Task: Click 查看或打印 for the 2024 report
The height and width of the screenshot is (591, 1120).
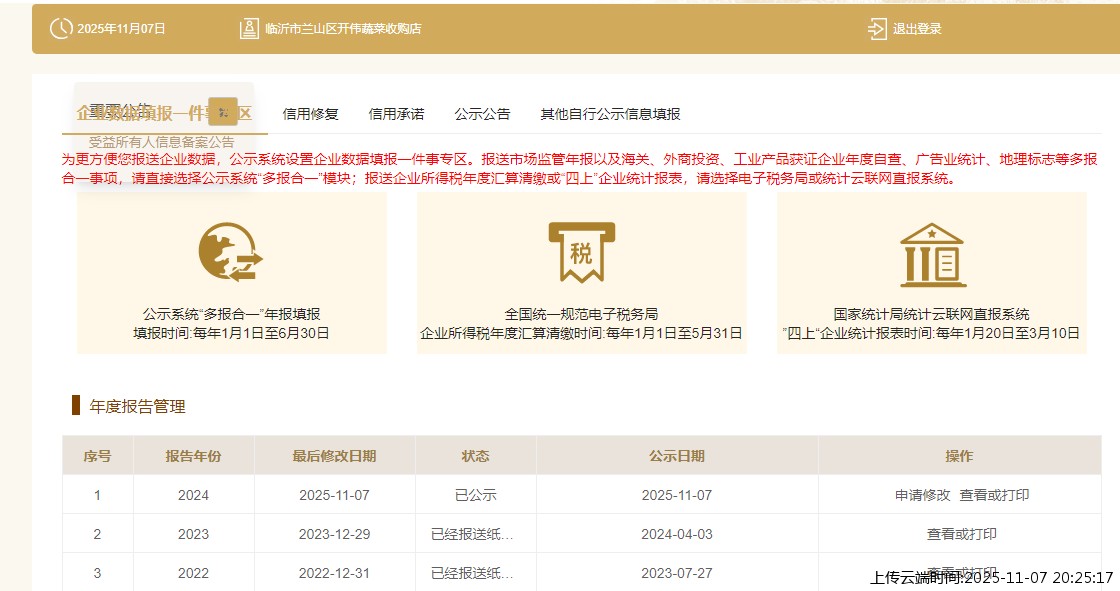Action: [x=993, y=495]
